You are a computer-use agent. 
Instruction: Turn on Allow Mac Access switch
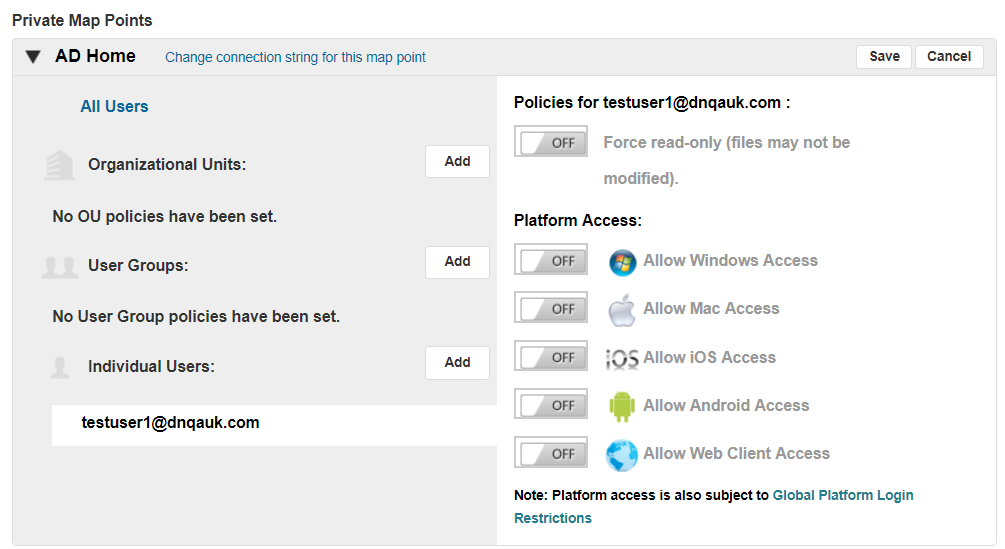pos(551,309)
